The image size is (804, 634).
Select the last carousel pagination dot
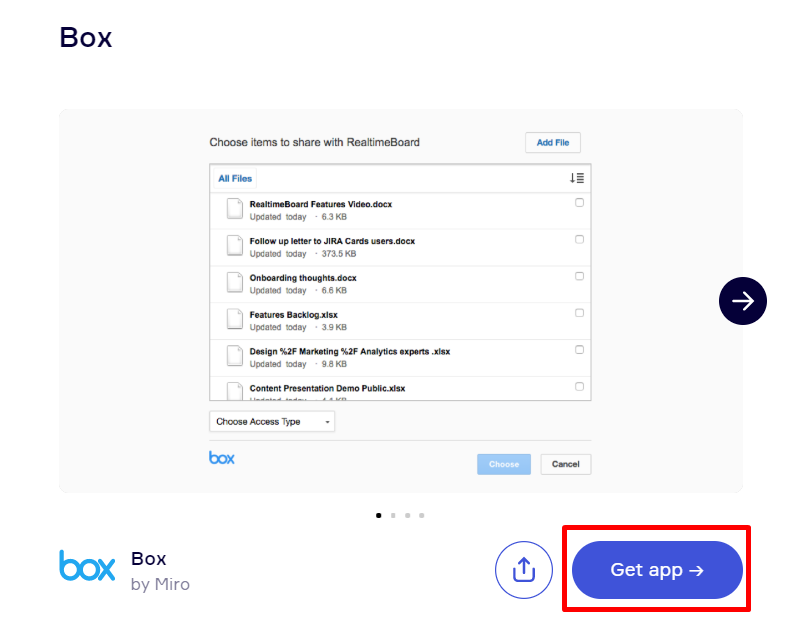422,515
